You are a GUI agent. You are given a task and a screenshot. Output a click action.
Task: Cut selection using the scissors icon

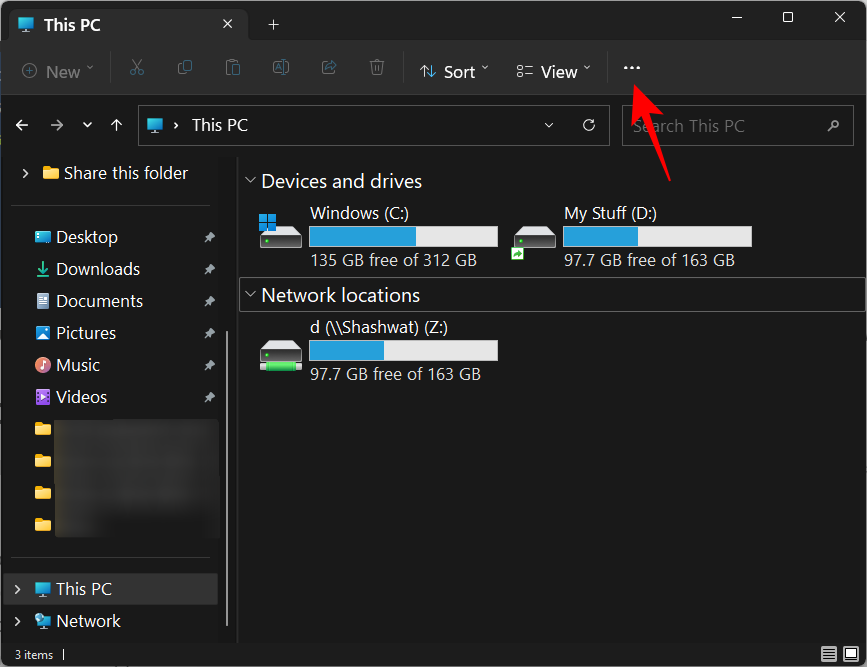[137, 68]
